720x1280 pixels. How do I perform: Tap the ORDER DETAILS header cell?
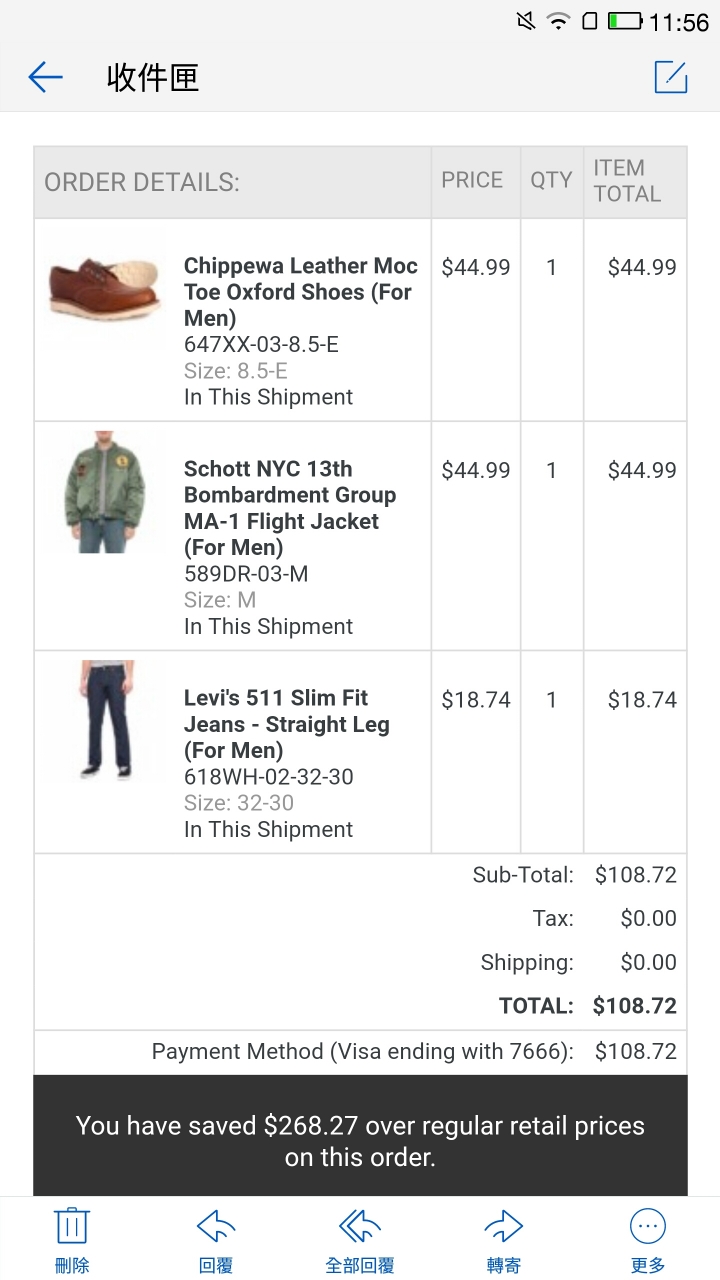point(233,183)
